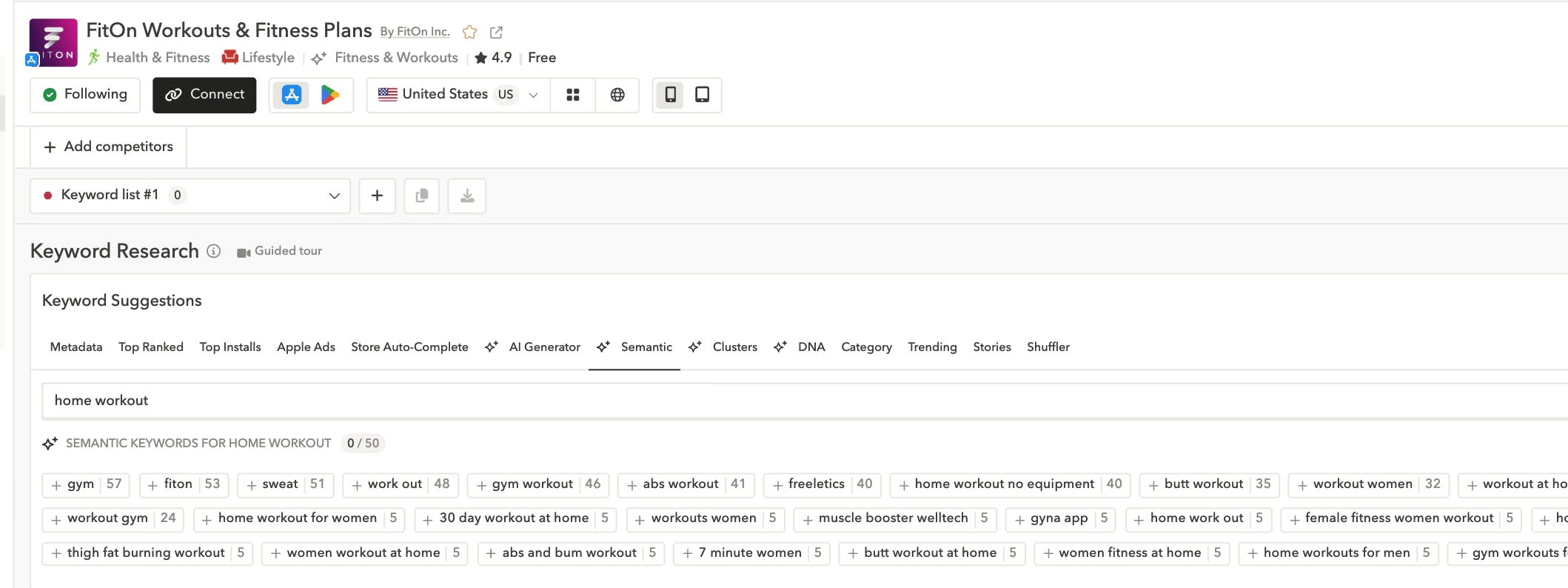Switch to the Clusters tab
Image resolution: width=1568 pixels, height=588 pixels.
point(734,347)
